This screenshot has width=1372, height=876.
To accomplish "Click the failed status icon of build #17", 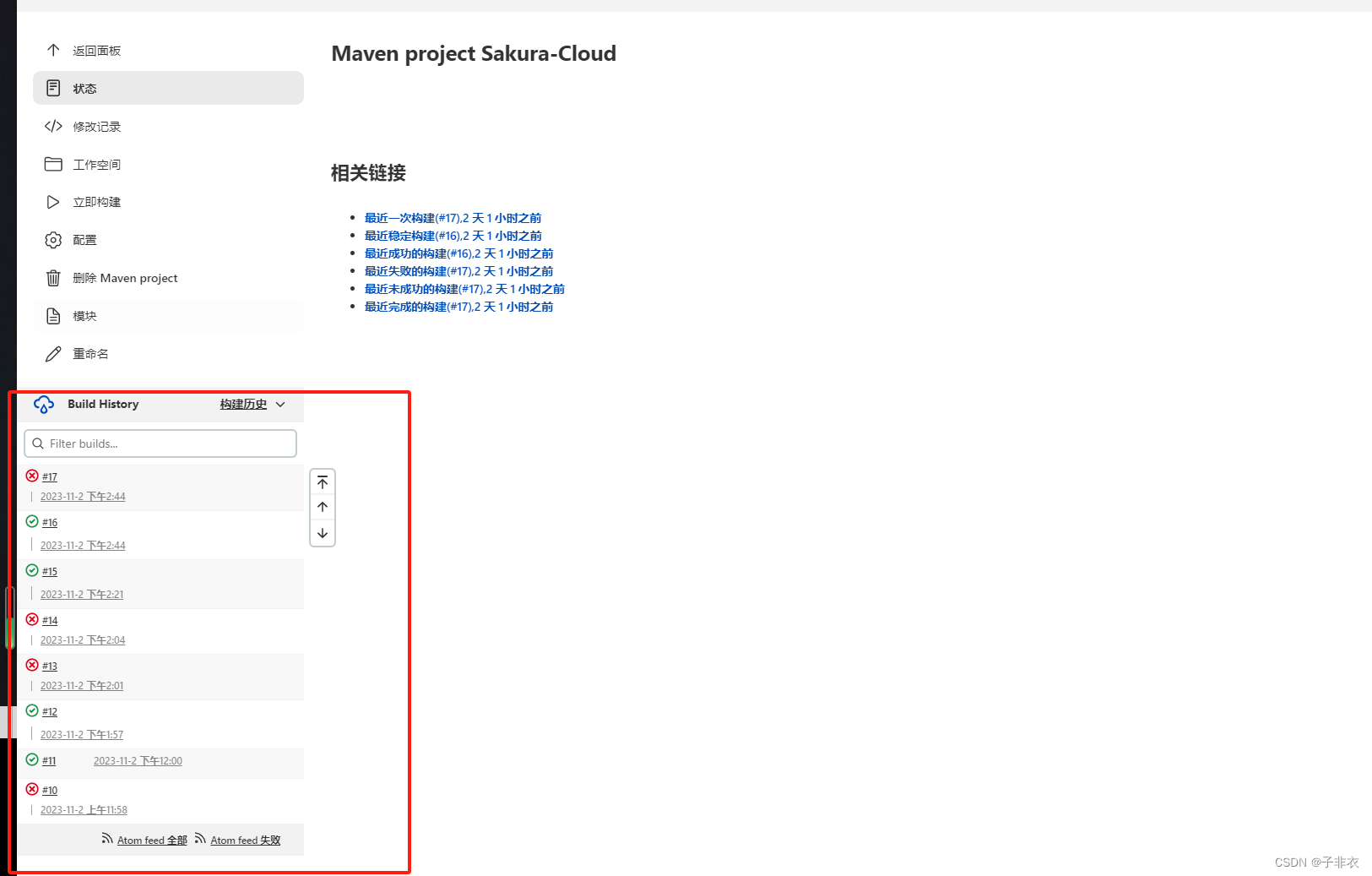I will 32,476.
